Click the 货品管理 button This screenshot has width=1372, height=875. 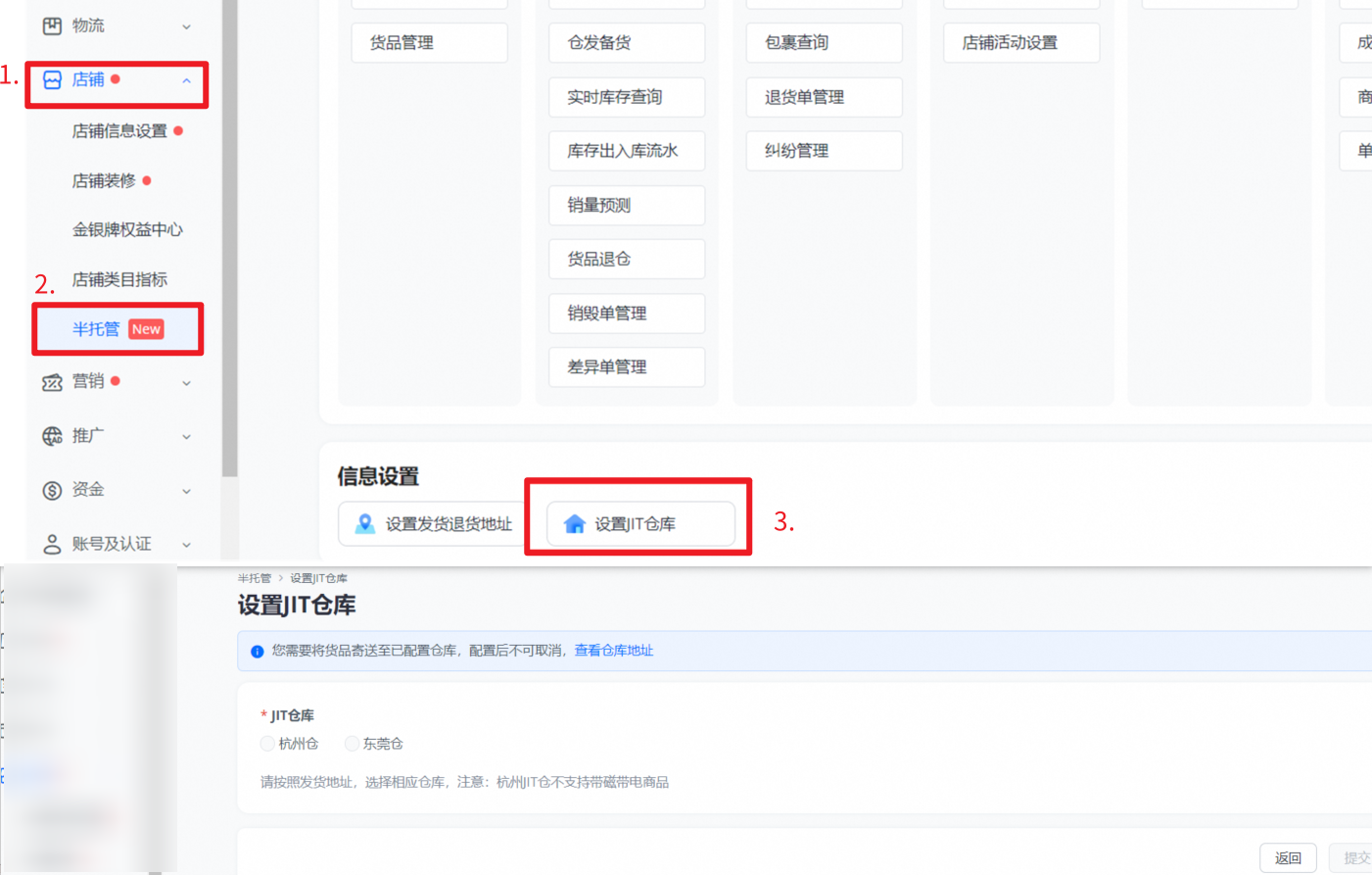click(429, 43)
